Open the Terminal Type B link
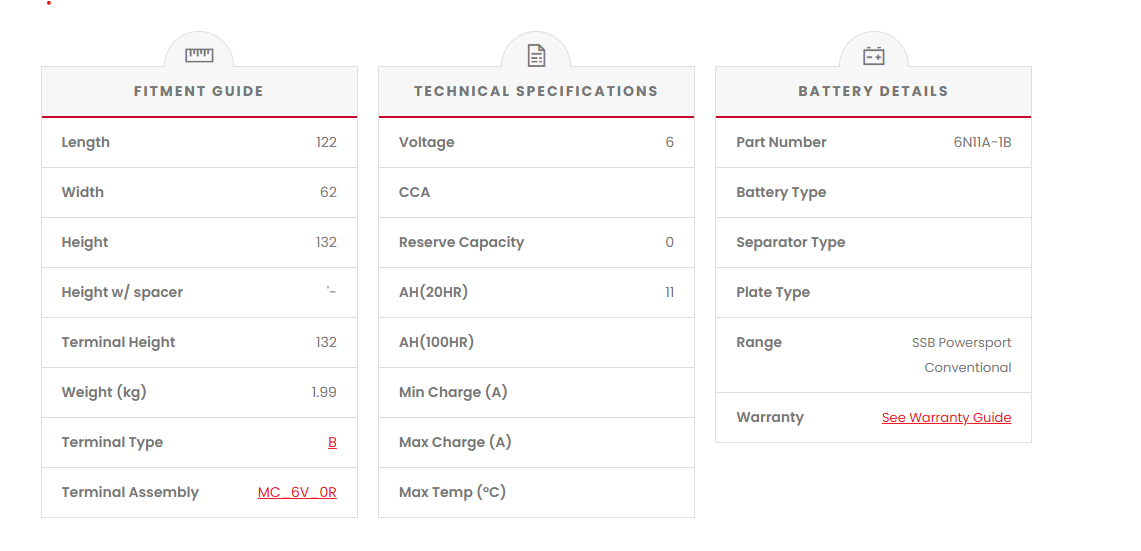 332,442
